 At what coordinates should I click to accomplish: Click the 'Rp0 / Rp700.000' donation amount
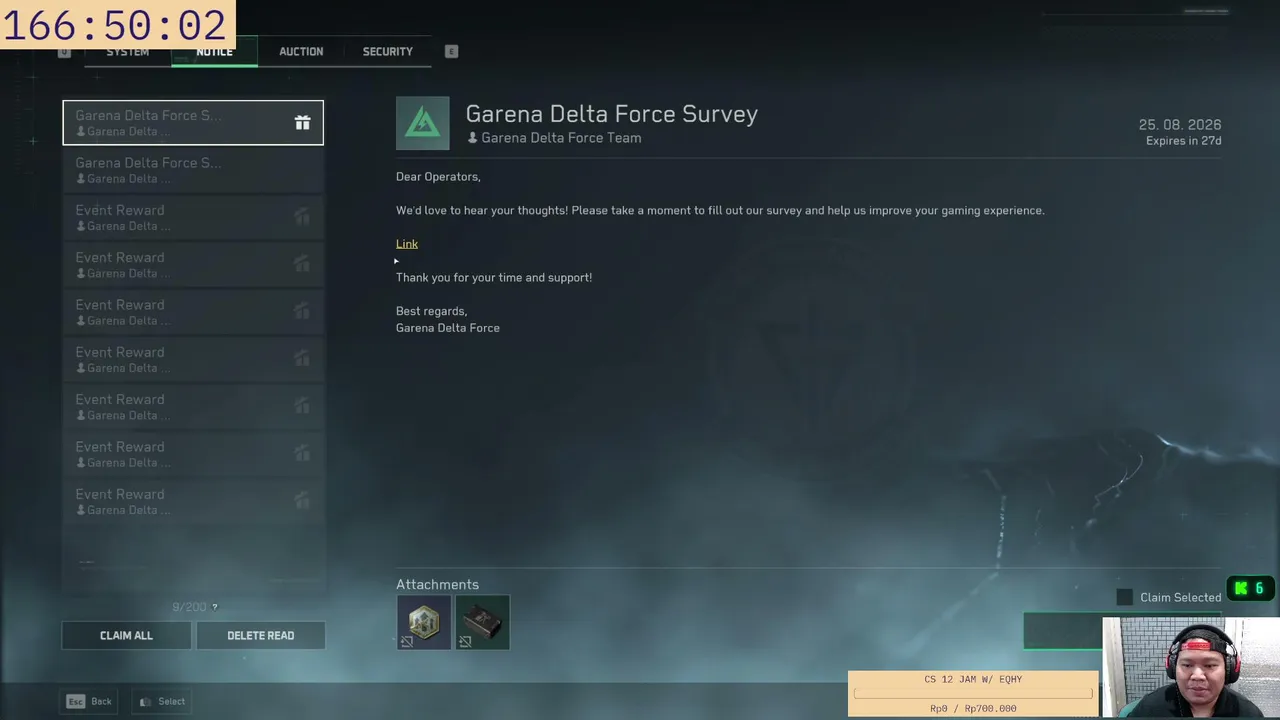coord(973,708)
